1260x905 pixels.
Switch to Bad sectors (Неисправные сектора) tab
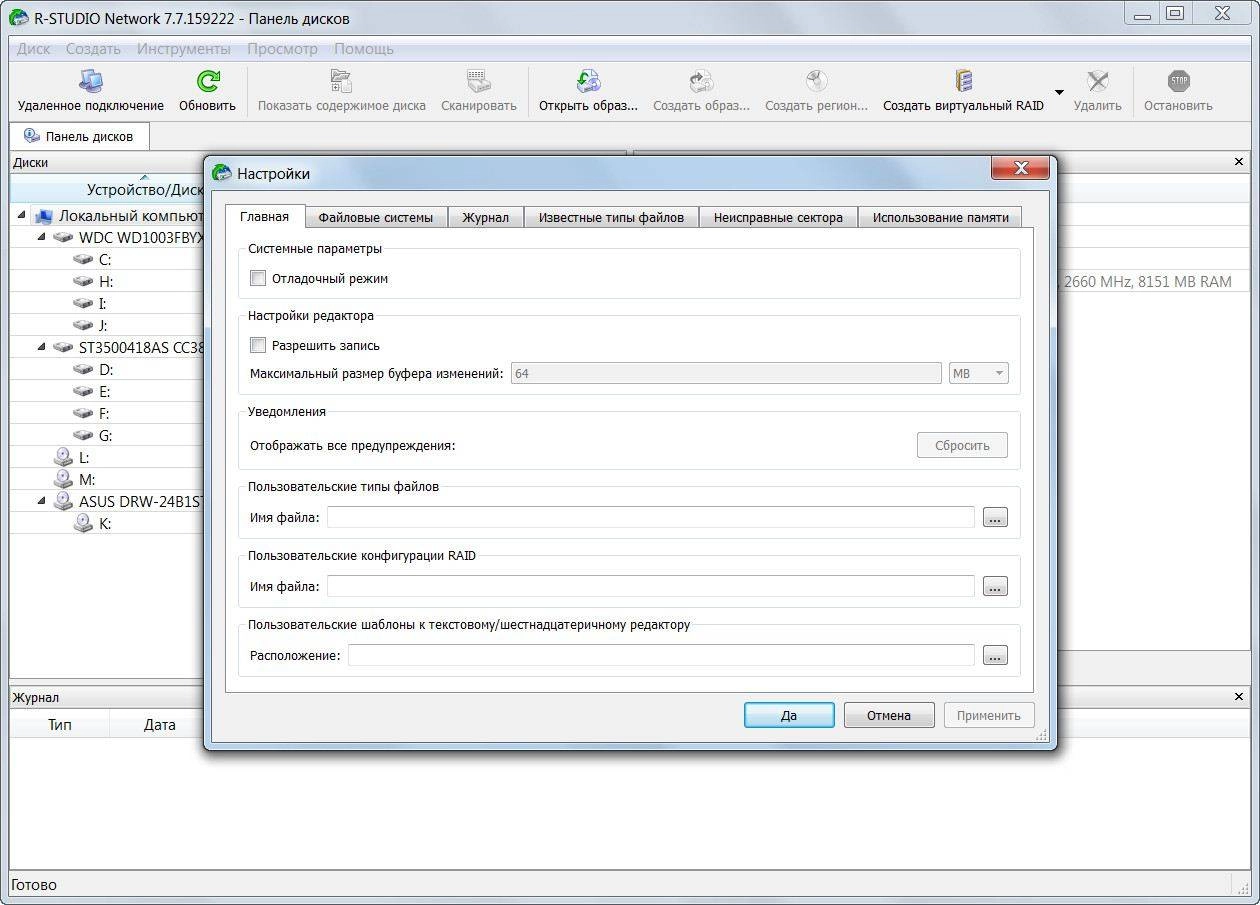click(x=778, y=217)
